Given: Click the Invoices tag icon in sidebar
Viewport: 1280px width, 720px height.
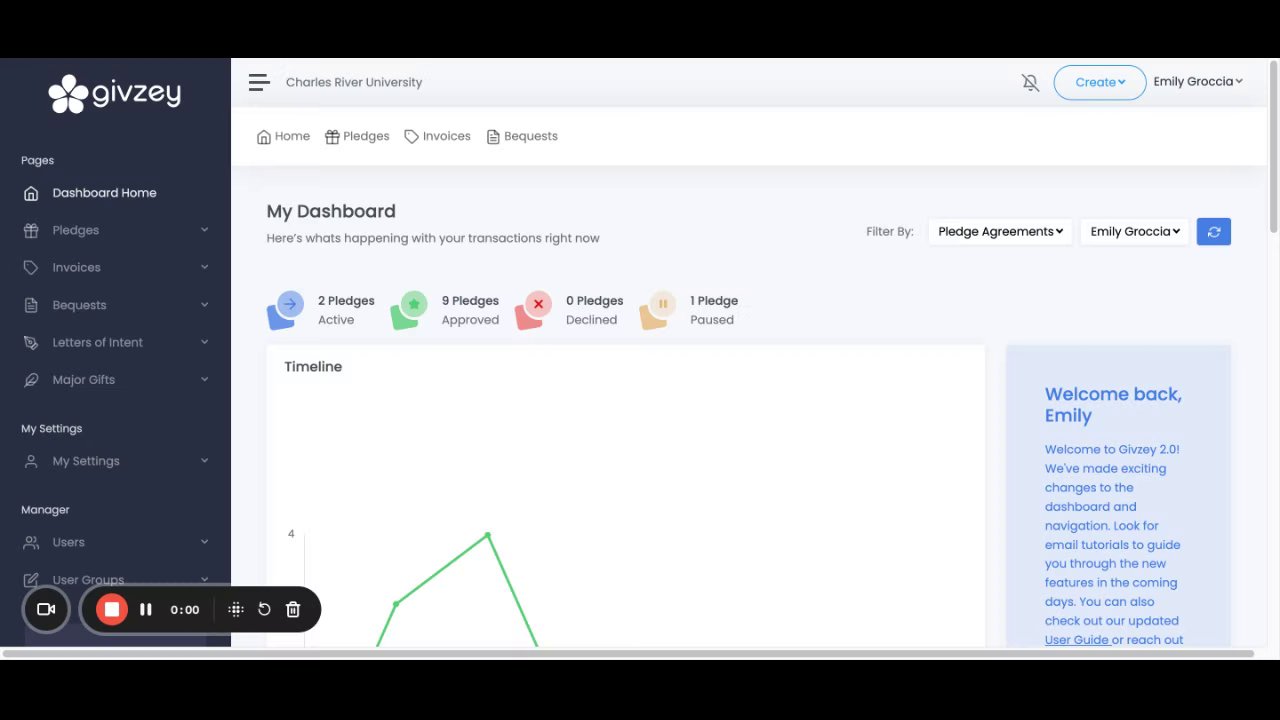Looking at the screenshot, I should 31,267.
